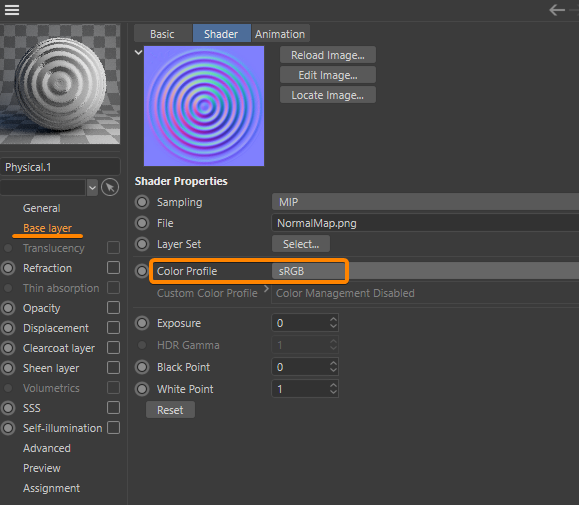Viewport: 579px width, 505px height.
Task: Enable the Opacity checkbox
Action: click(113, 308)
